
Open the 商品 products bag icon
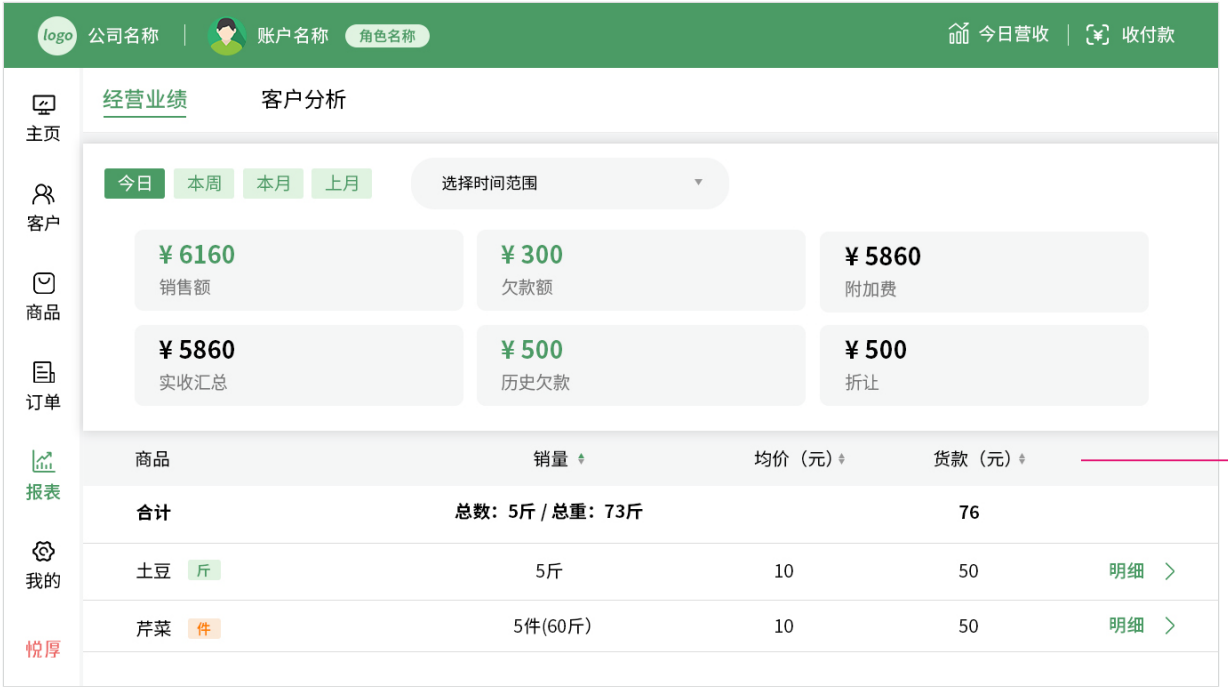click(x=43, y=284)
